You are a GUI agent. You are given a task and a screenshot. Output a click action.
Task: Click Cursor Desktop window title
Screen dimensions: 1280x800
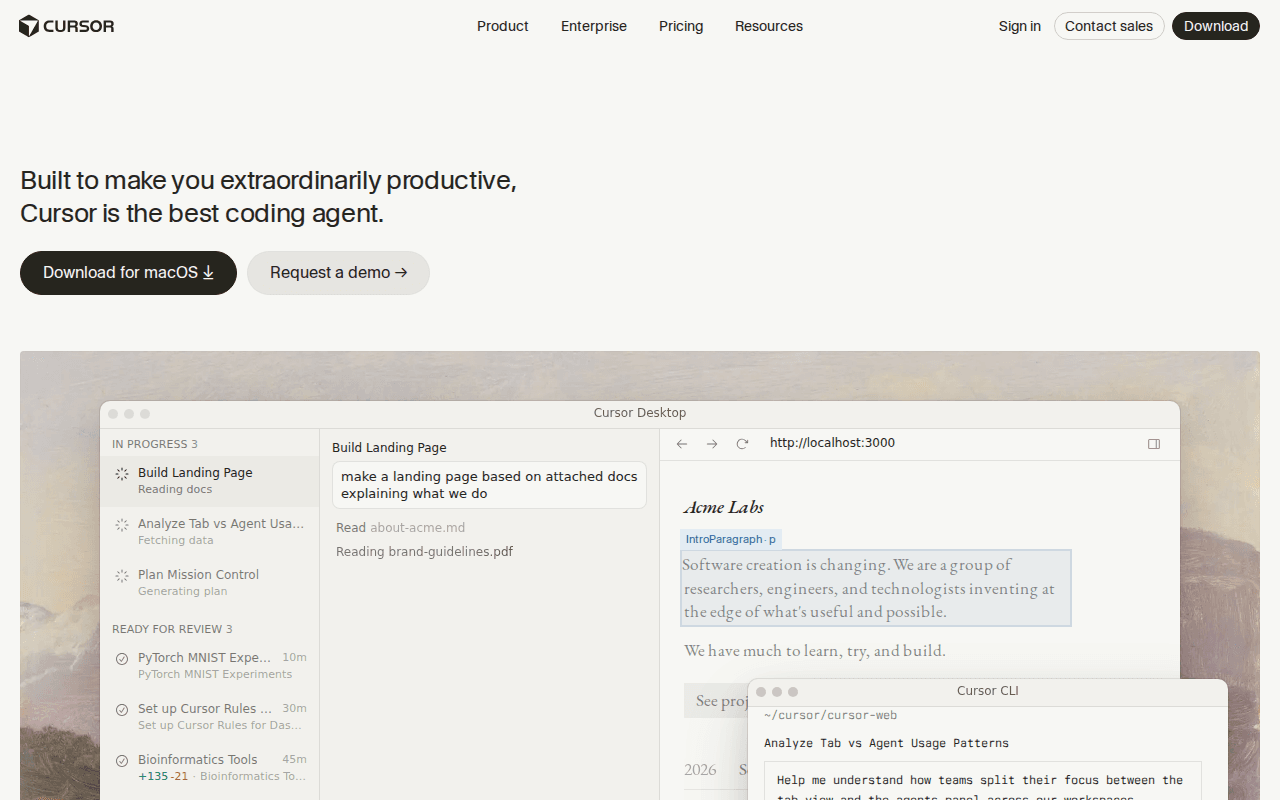[x=640, y=413]
